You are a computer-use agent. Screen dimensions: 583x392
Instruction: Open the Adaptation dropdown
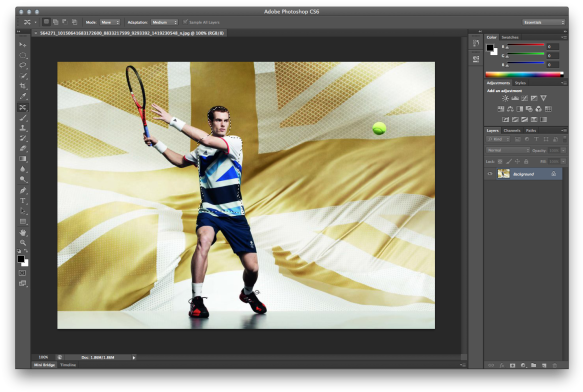coord(164,22)
